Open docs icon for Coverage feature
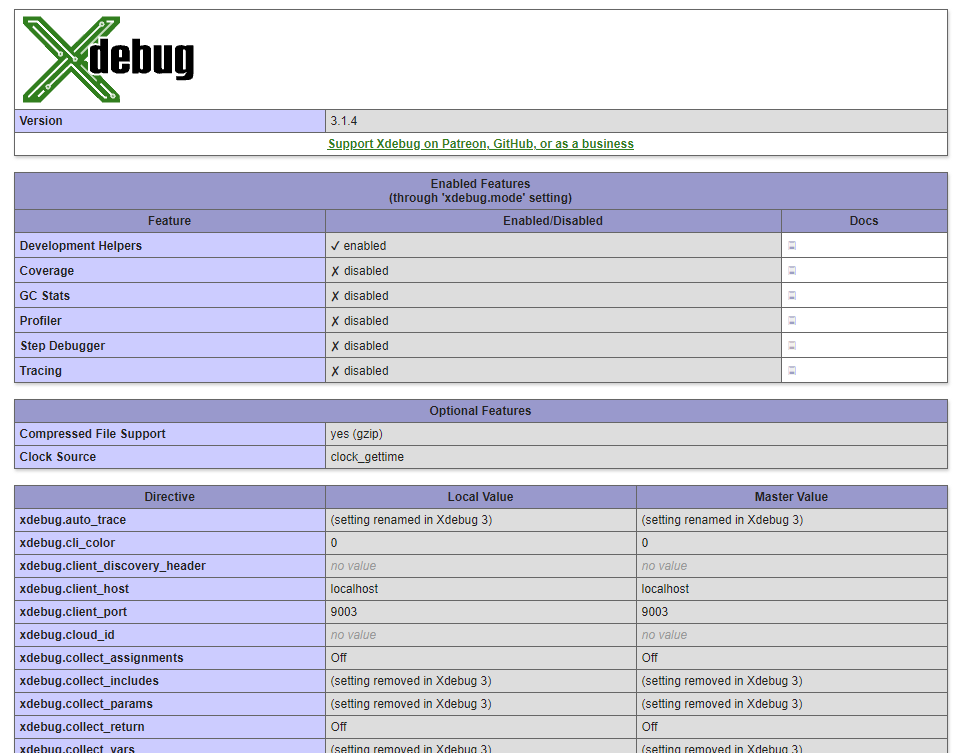Viewport: 961px width, 753px height. click(791, 270)
